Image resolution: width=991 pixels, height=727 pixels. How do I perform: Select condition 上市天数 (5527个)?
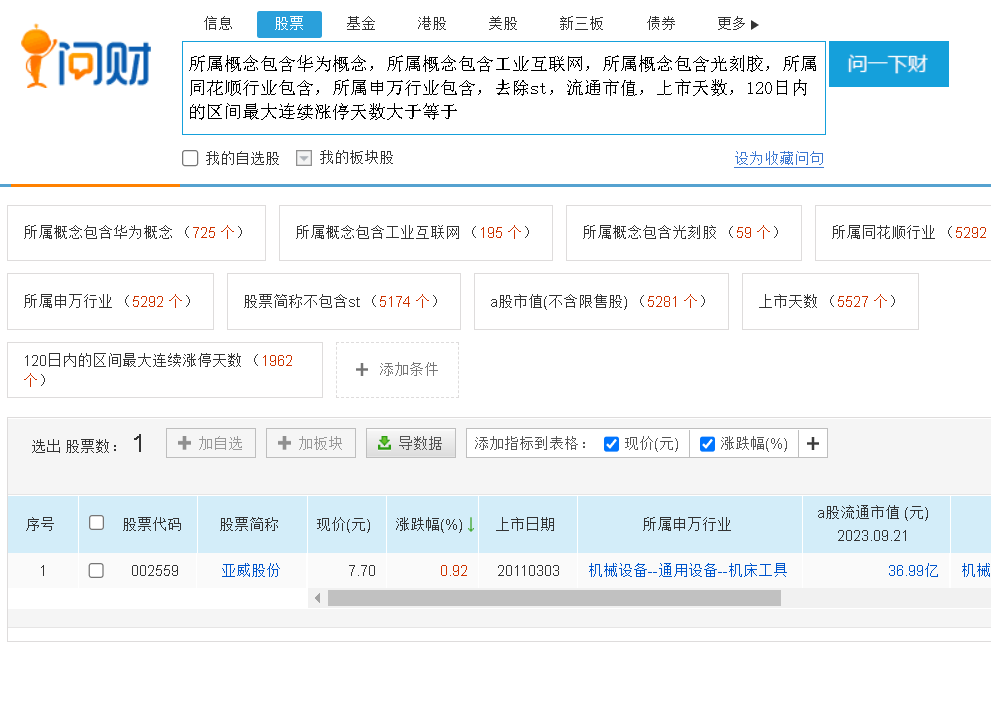pyautogui.click(x=830, y=302)
